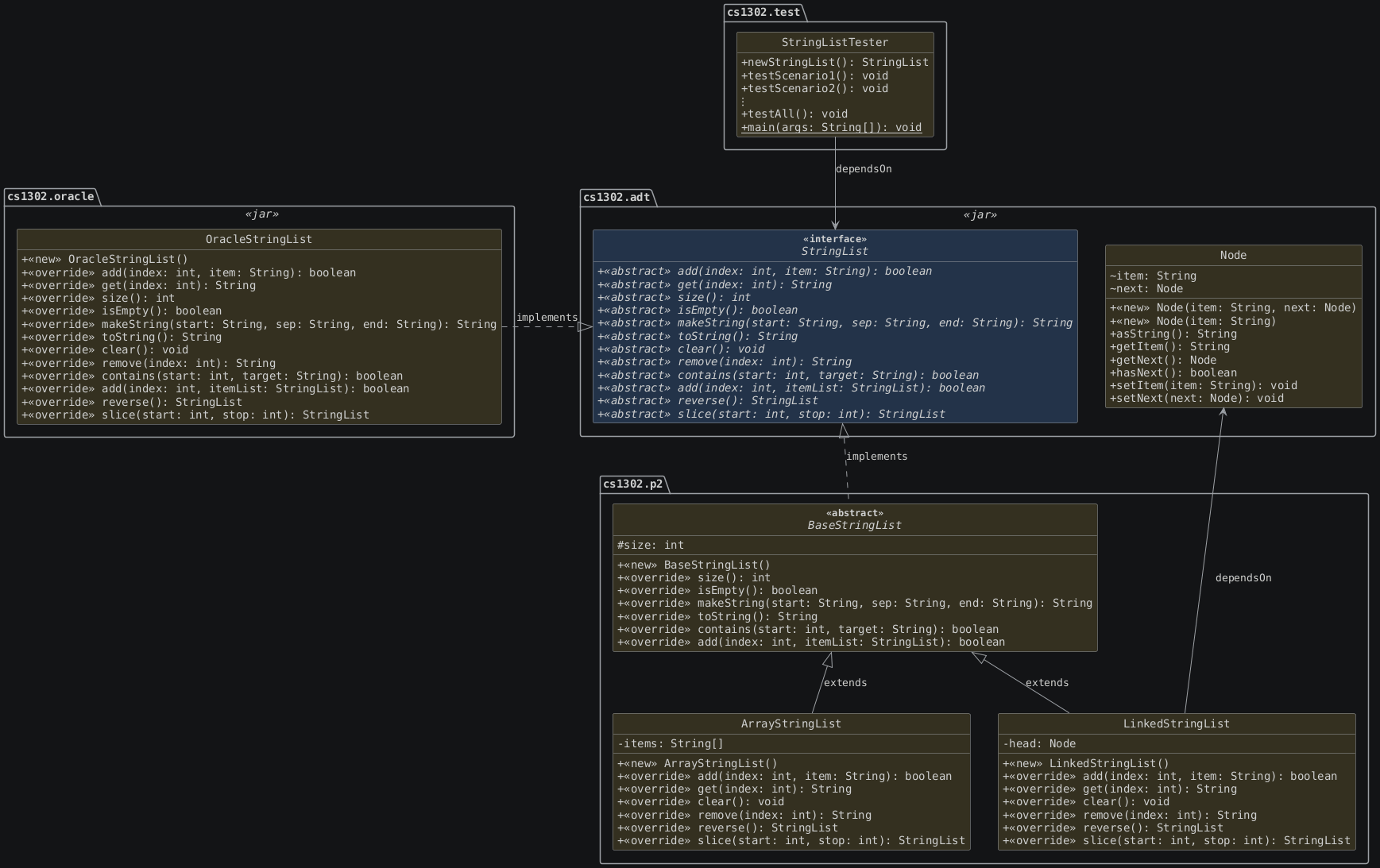Image resolution: width=1380 pixels, height=868 pixels.
Task: Select testScenario1(): void method row
Action: click(814, 75)
